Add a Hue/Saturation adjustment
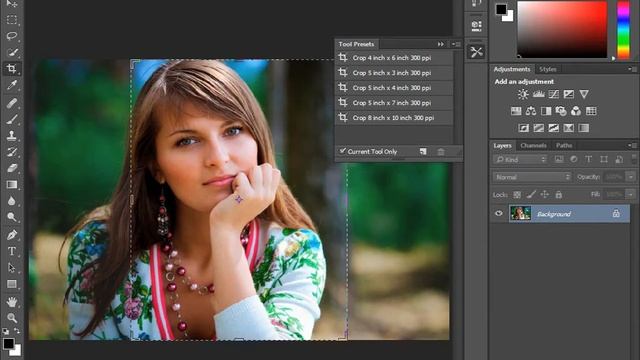 516,111
